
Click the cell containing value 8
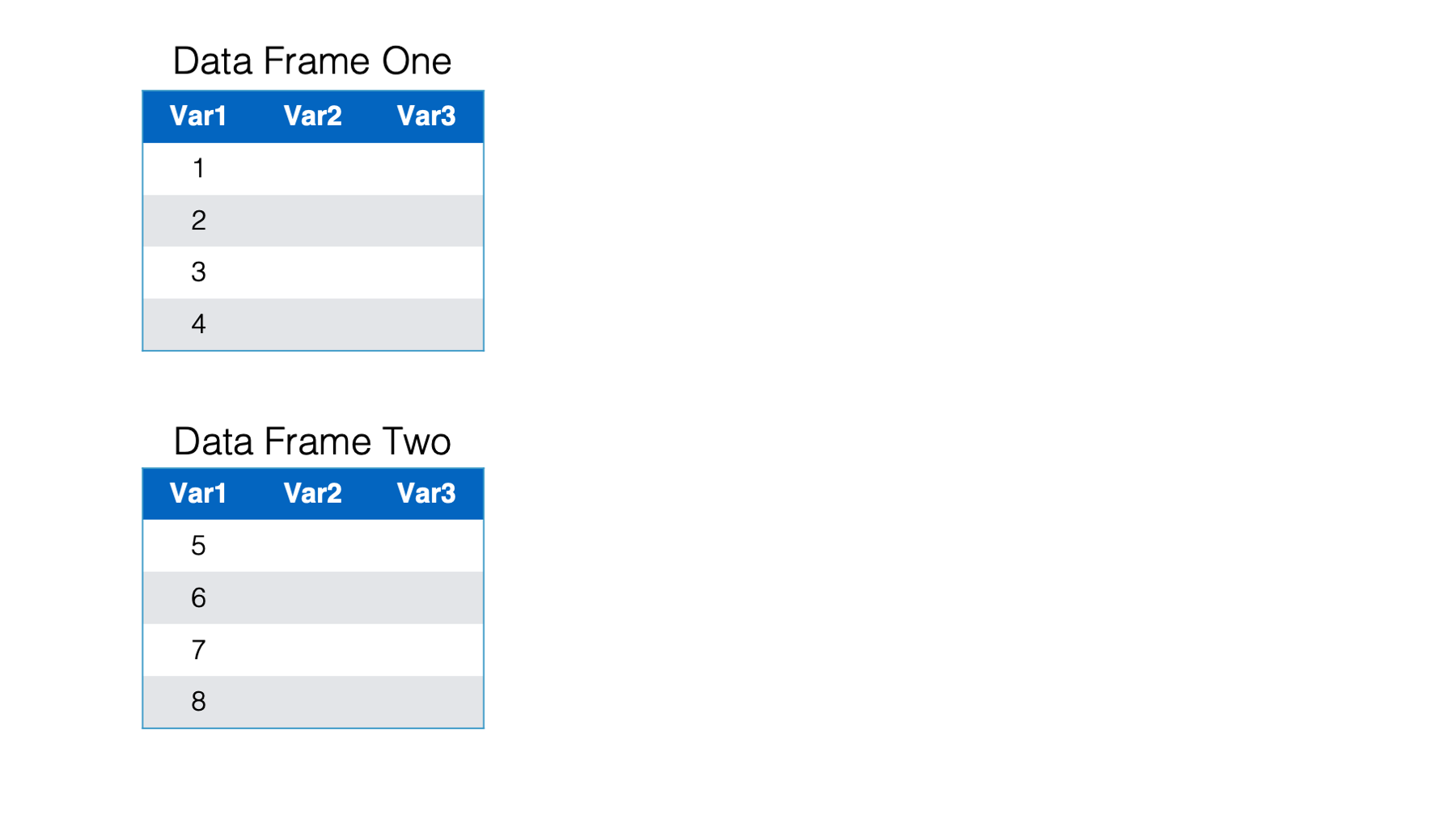(x=199, y=702)
